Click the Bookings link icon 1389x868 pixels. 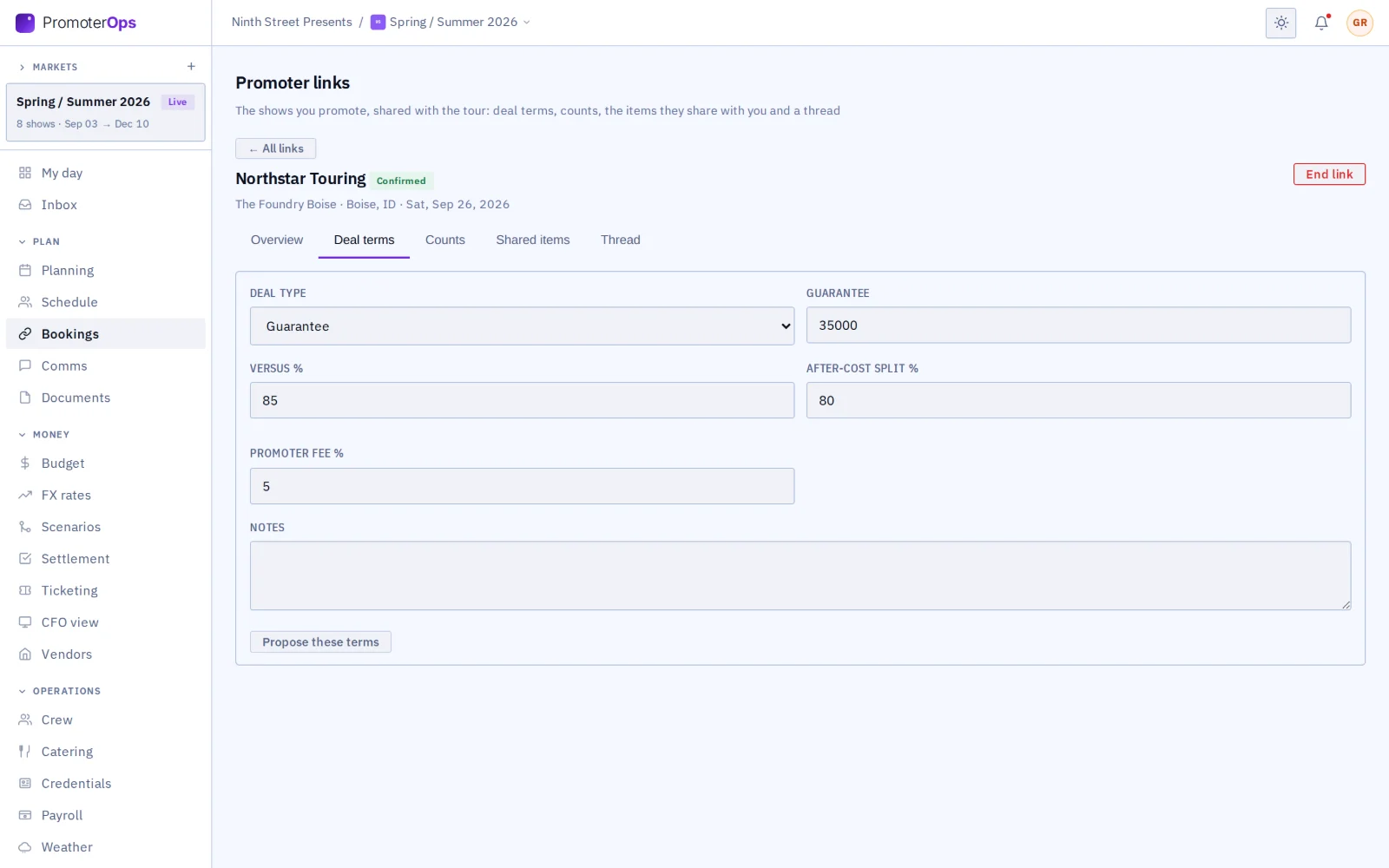tap(25, 334)
